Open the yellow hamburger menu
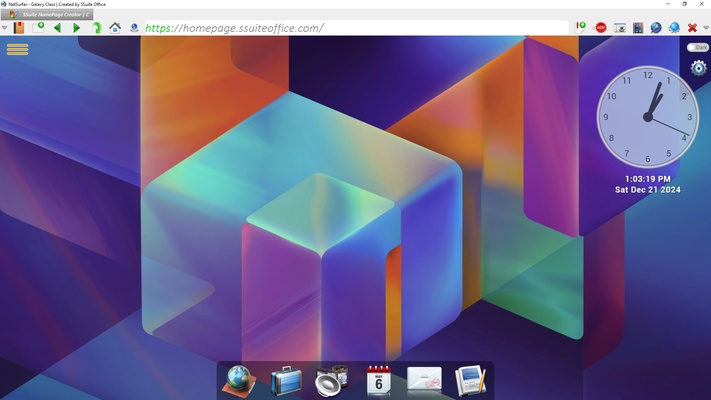711x400 pixels. tap(17, 49)
